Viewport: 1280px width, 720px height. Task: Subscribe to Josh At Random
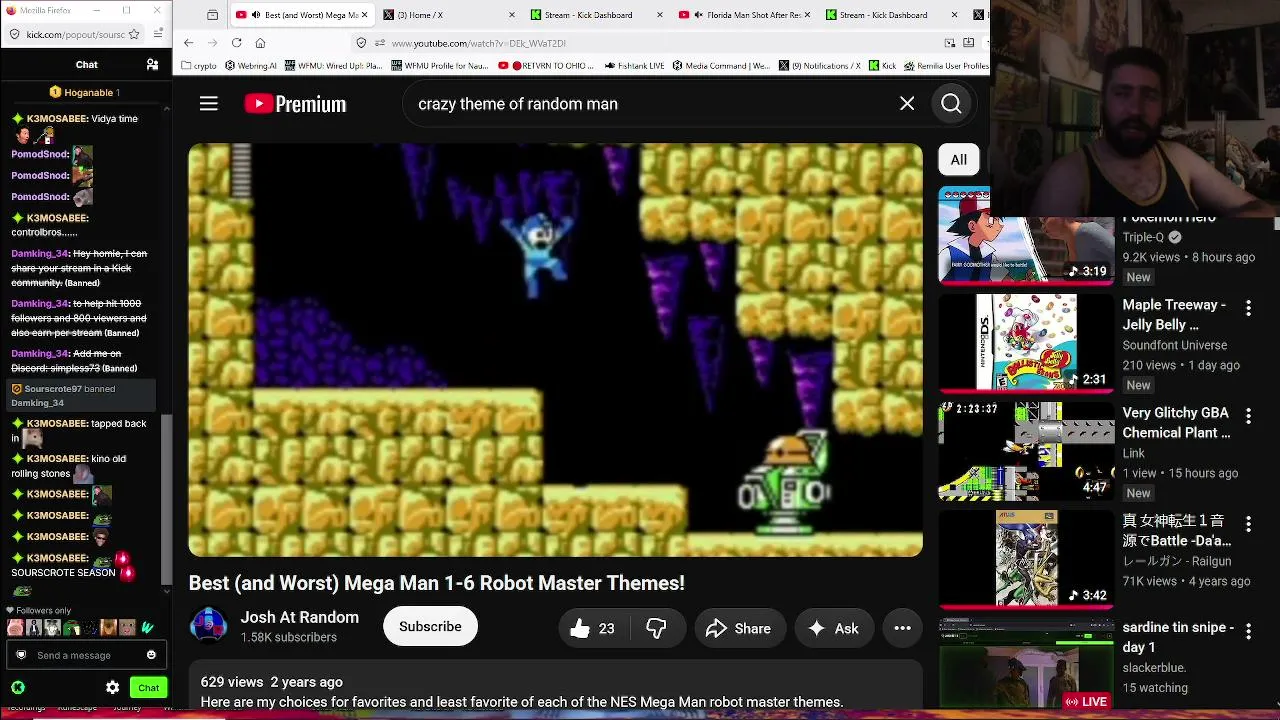click(x=430, y=626)
